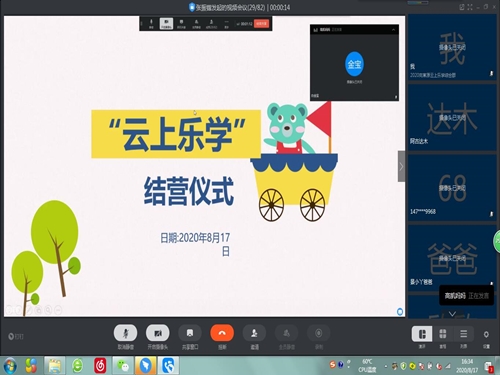
Task: Open meeting settings icon at bottom right
Action: (x=486, y=334)
